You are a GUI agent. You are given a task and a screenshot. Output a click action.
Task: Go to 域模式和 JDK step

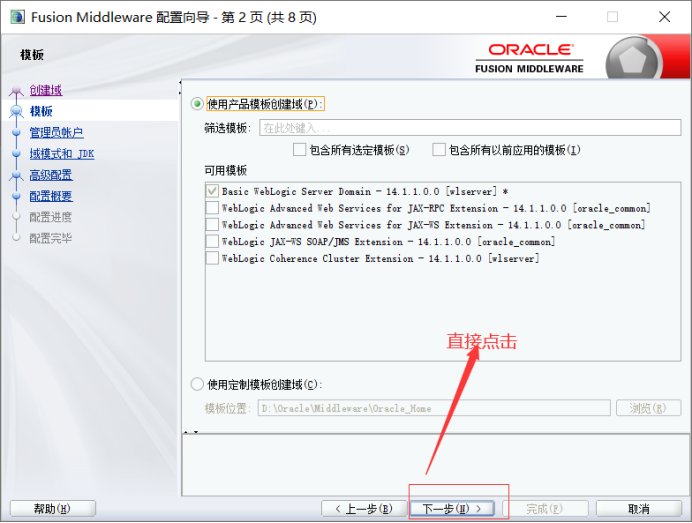pos(61,154)
